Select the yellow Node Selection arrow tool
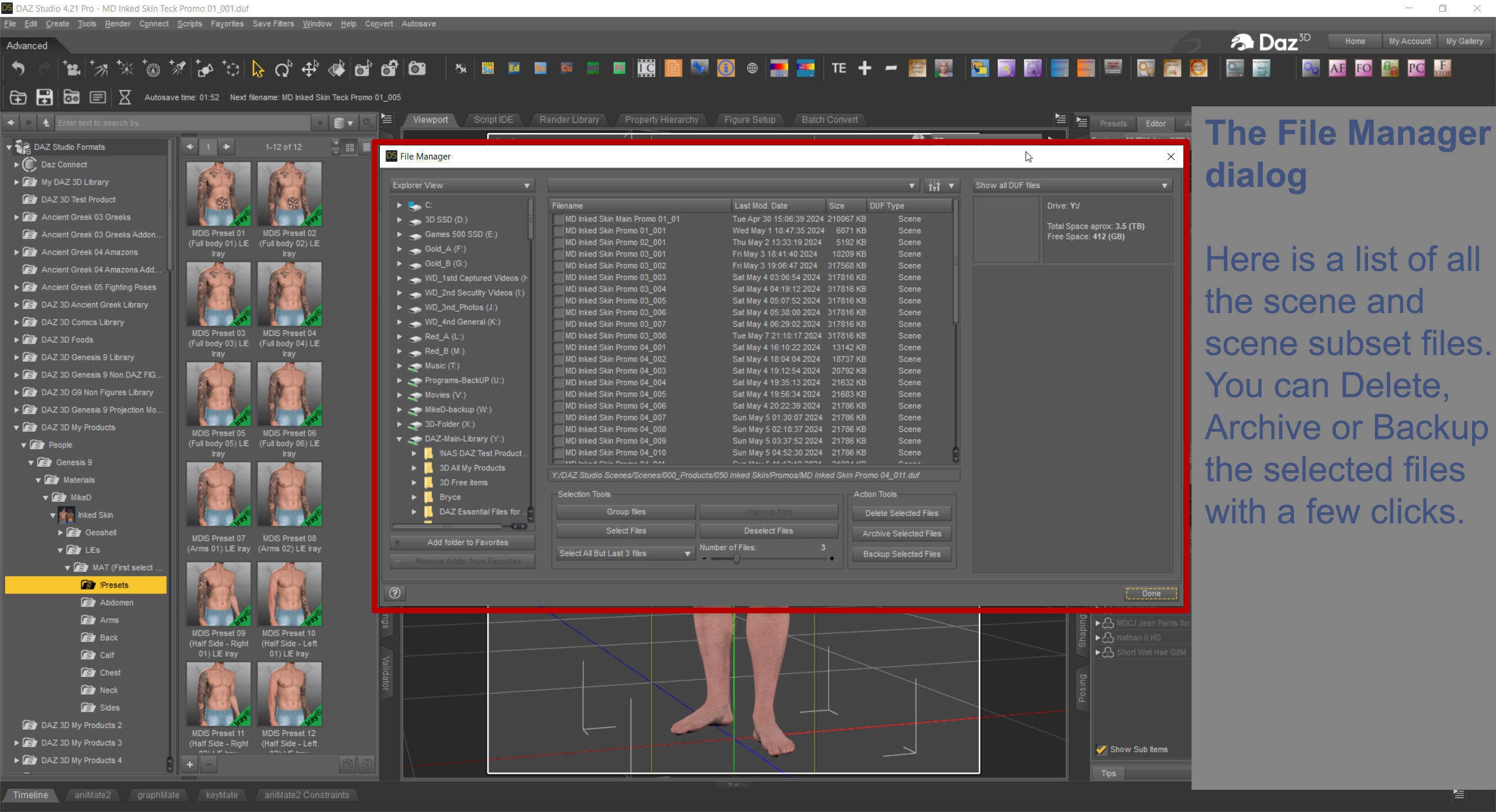 pyautogui.click(x=257, y=69)
